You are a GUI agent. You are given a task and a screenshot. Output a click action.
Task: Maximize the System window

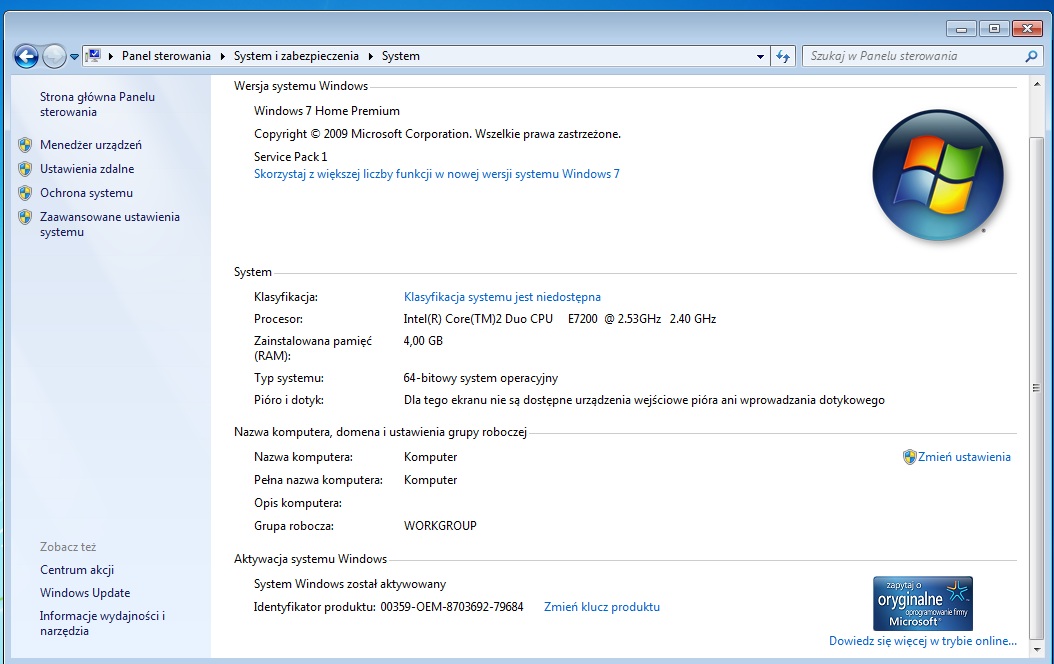994,29
